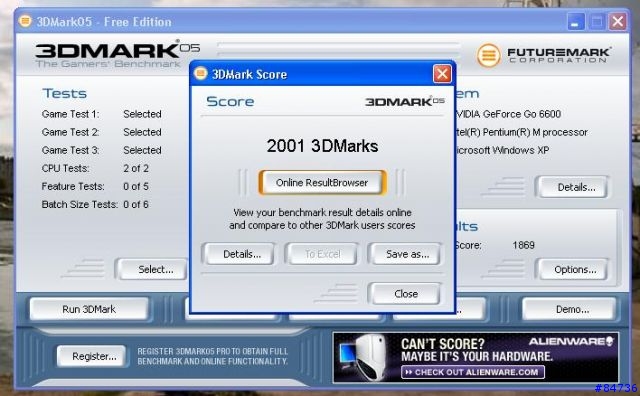Start benchmark with Run 3DMark
This screenshot has width=640, height=396.
pyautogui.click(x=89, y=309)
